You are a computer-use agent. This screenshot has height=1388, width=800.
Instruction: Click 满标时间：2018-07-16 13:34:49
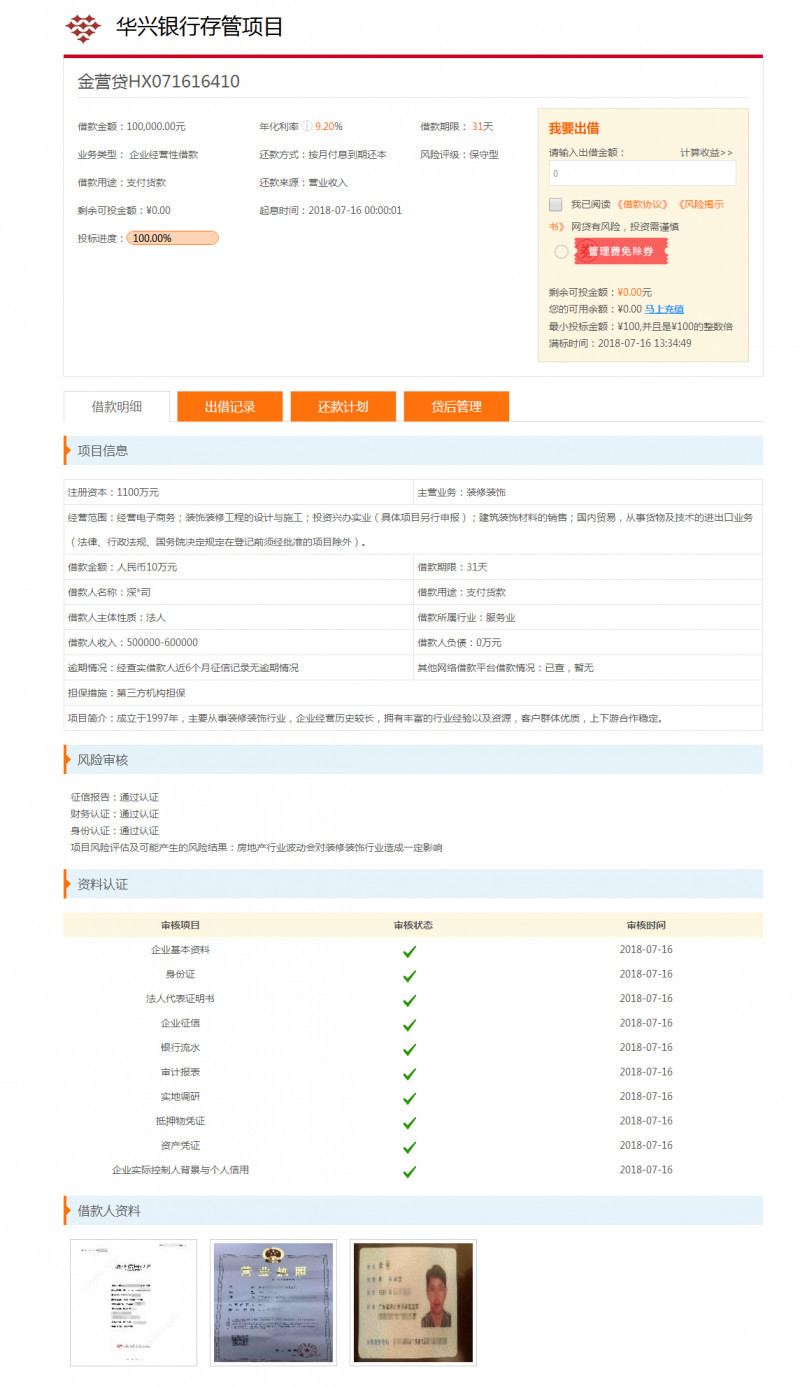620,343
